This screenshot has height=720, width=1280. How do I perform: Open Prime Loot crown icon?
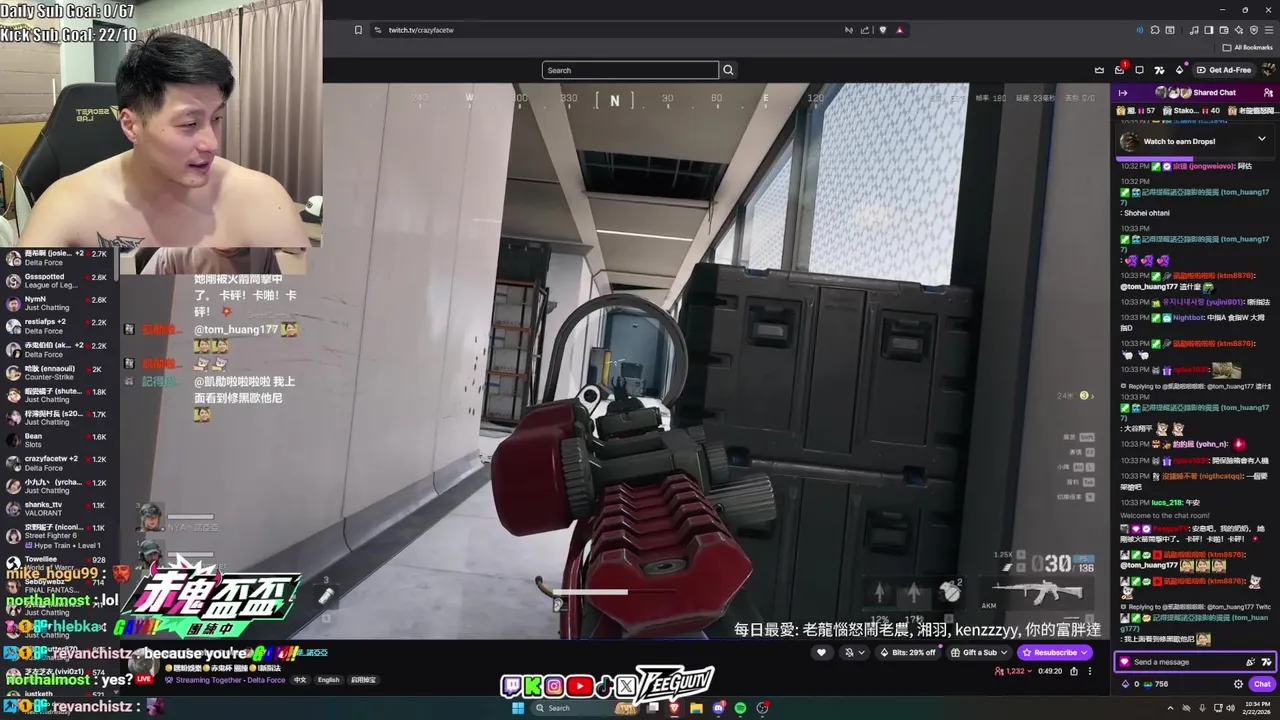pos(1099,70)
